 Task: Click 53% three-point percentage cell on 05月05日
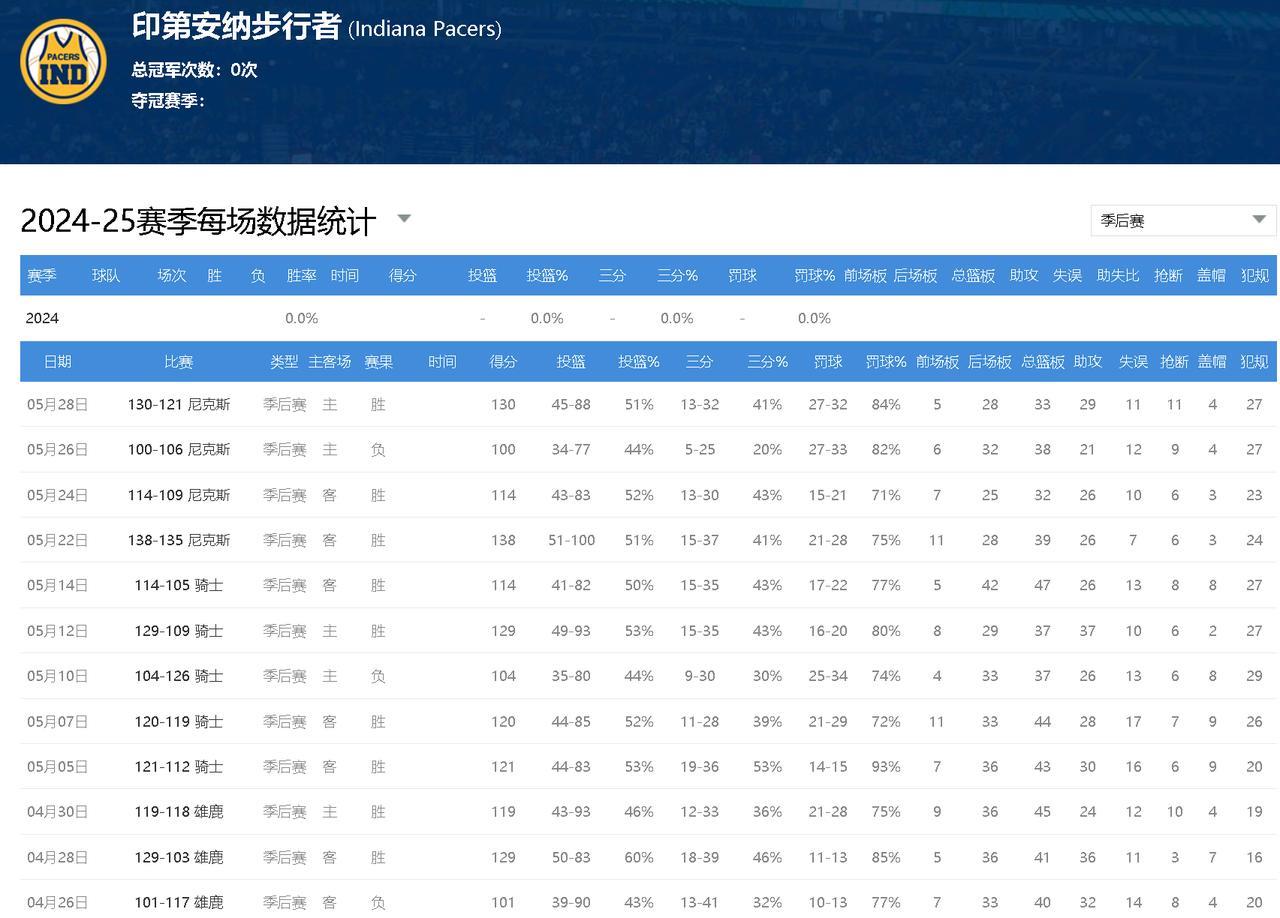767,767
